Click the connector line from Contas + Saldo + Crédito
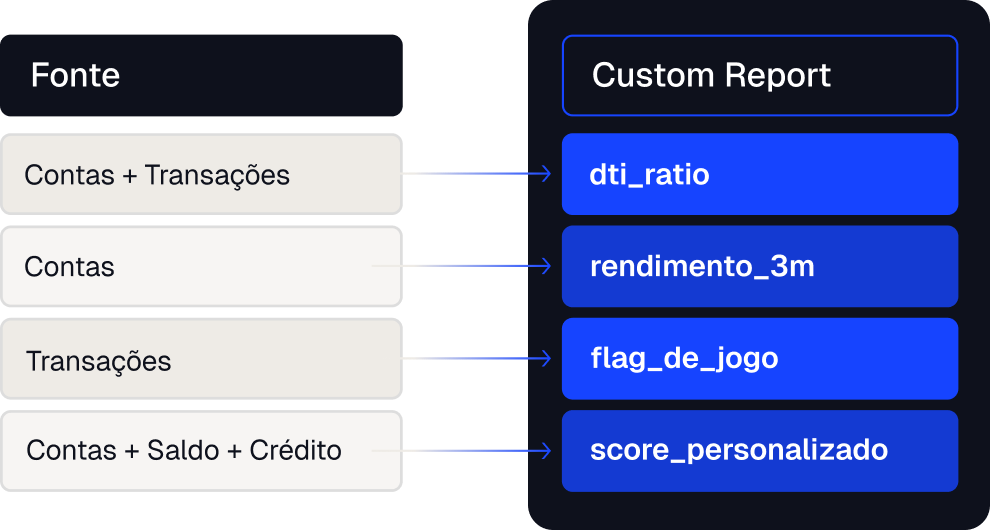990x530 pixels. pyautogui.click(x=461, y=451)
